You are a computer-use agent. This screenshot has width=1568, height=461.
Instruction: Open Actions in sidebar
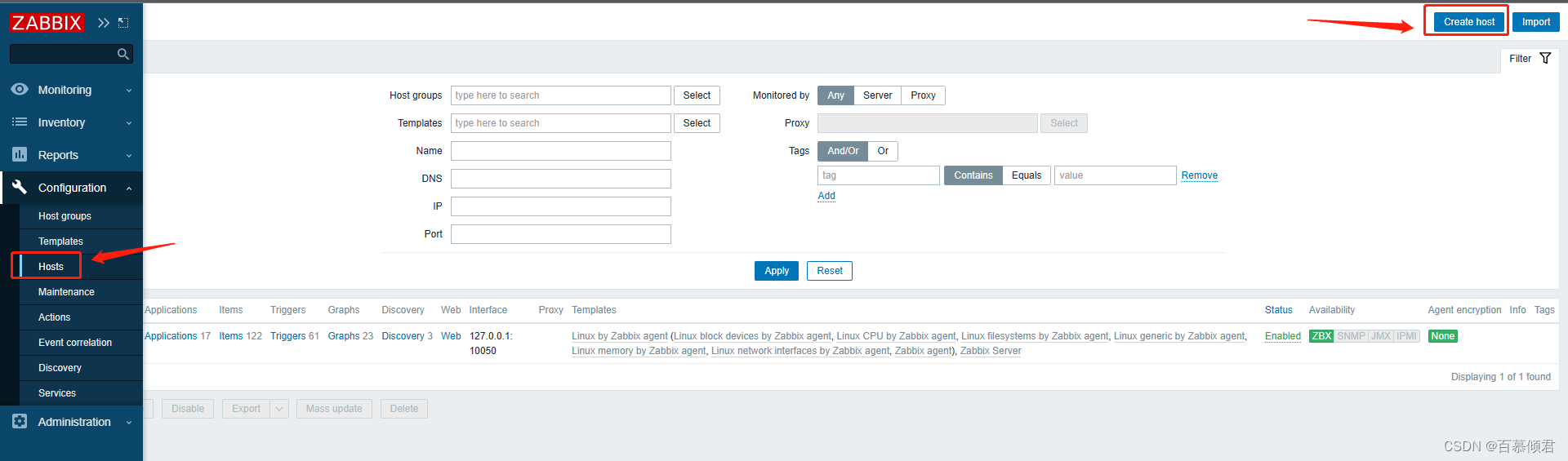pos(54,317)
